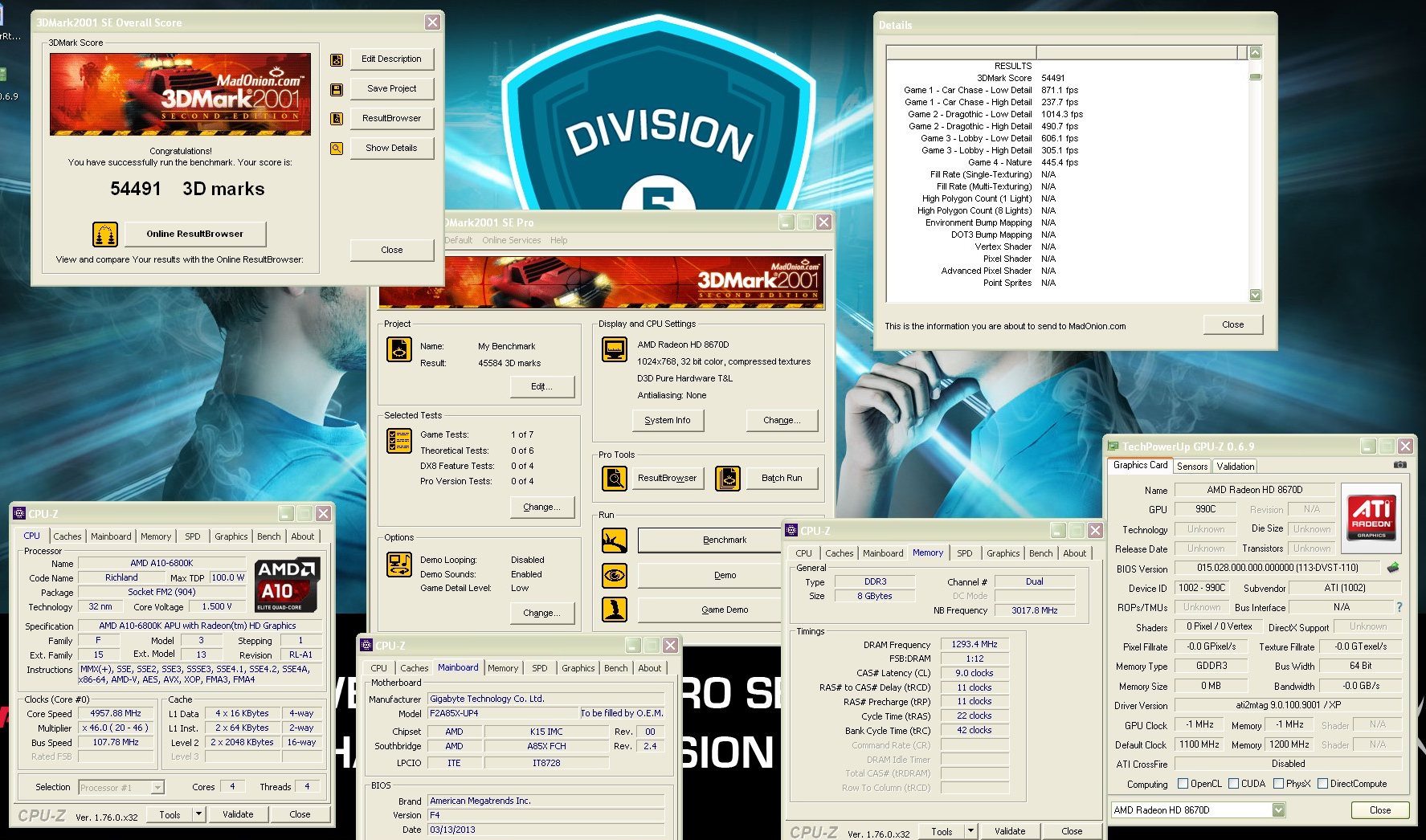The width and height of the screenshot is (1426, 840).
Task: Open the GPU selection dropdown in GPU-Z
Action: [1279, 810]
